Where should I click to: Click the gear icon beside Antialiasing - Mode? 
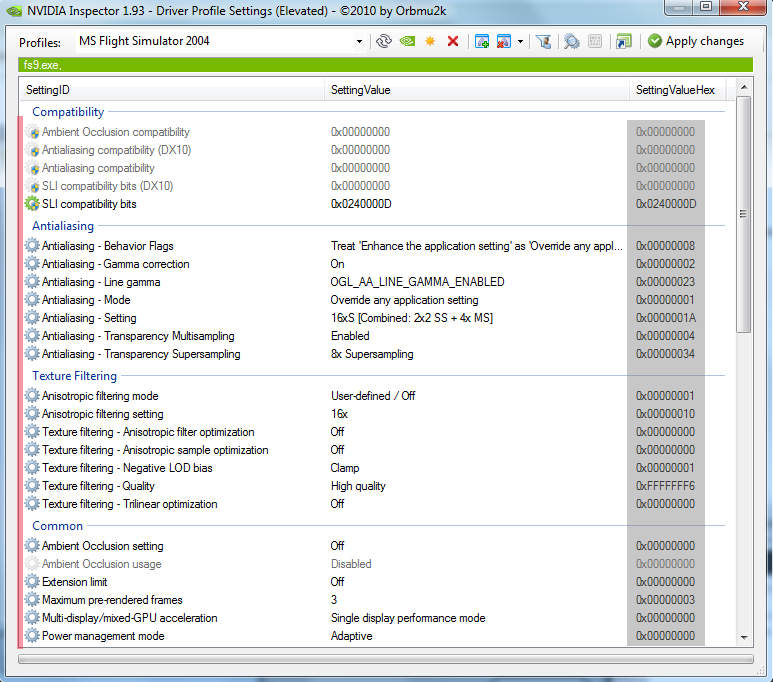(x=32, y=299)
